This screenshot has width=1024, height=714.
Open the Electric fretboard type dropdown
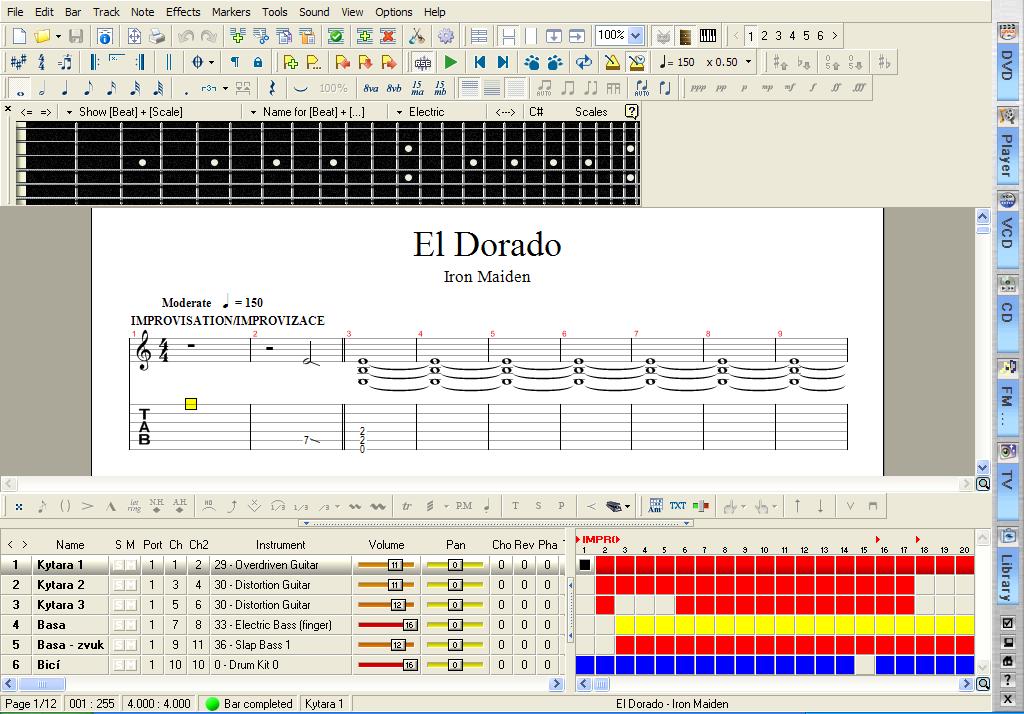(x=399, y=112)
